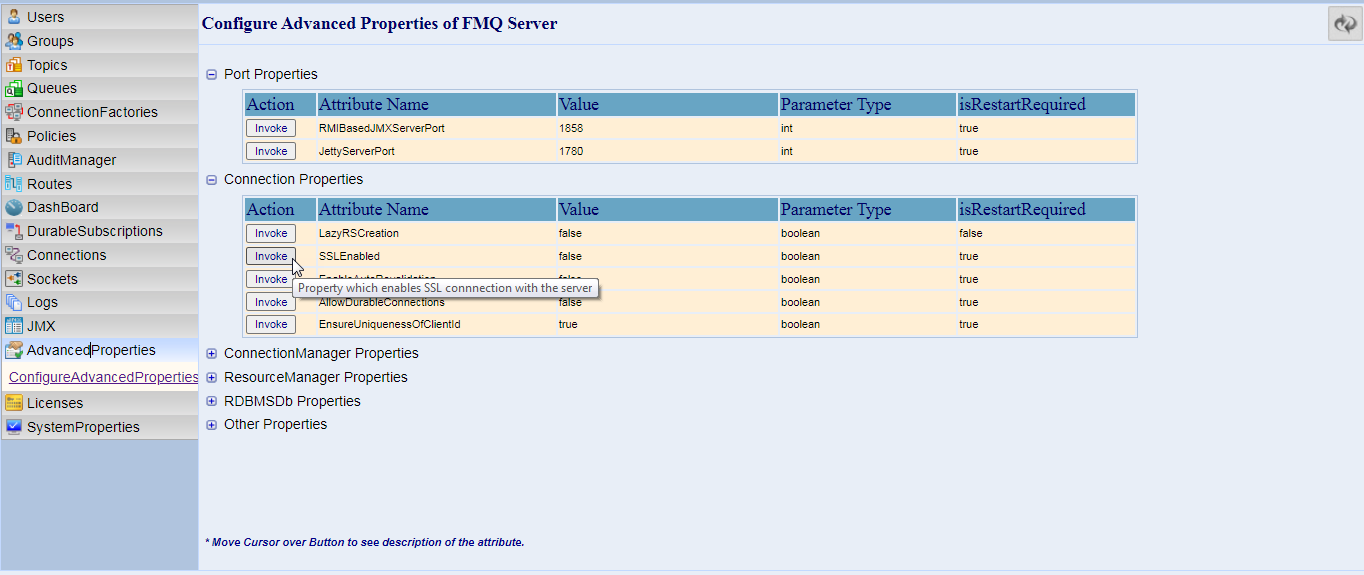Expand the Other Properties section
The height and width of the screenshot is (575, 1364).
click(211, 425)
